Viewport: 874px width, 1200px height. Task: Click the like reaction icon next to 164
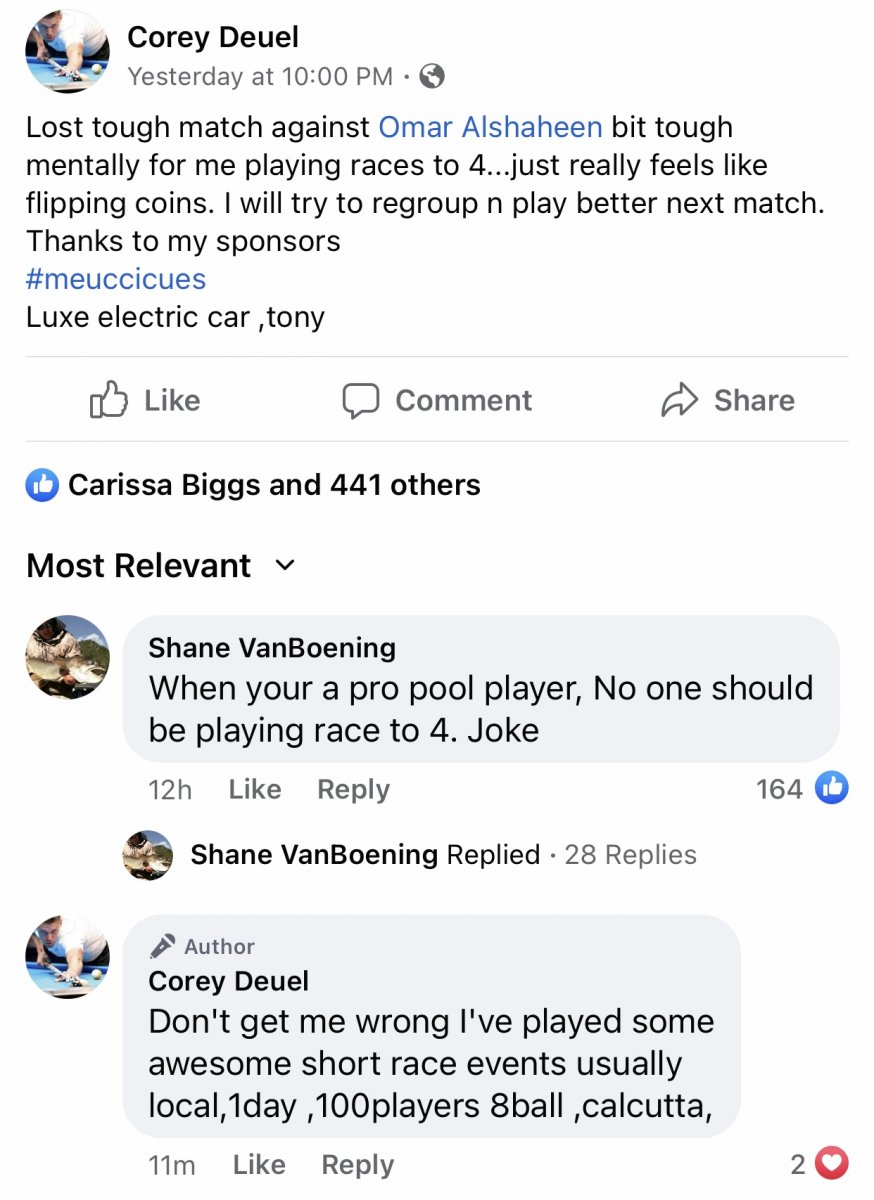pyautogui.click(x=832, y=788)
